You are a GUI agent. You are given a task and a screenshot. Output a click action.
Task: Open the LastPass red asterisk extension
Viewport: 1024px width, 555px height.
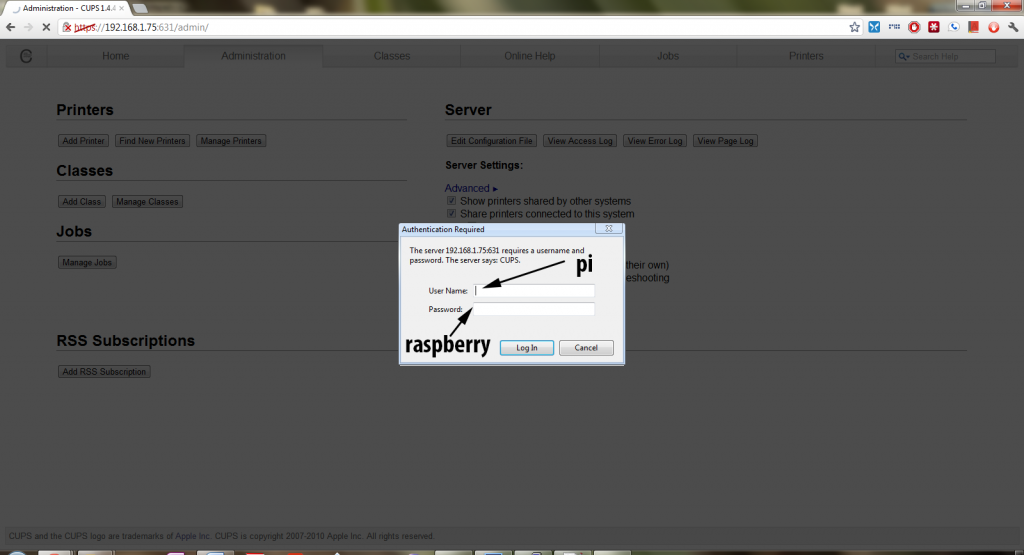point(934,27)
